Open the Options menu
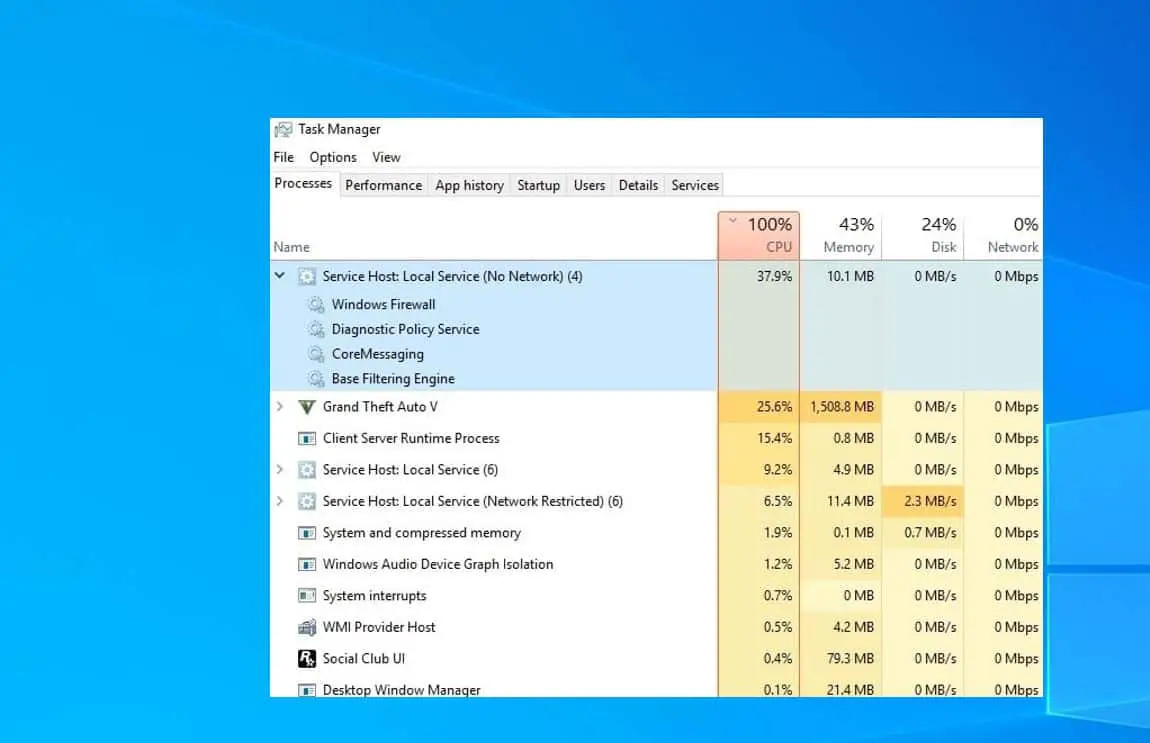The width and height of the screenshot is (1150, 743). (333, 157)
